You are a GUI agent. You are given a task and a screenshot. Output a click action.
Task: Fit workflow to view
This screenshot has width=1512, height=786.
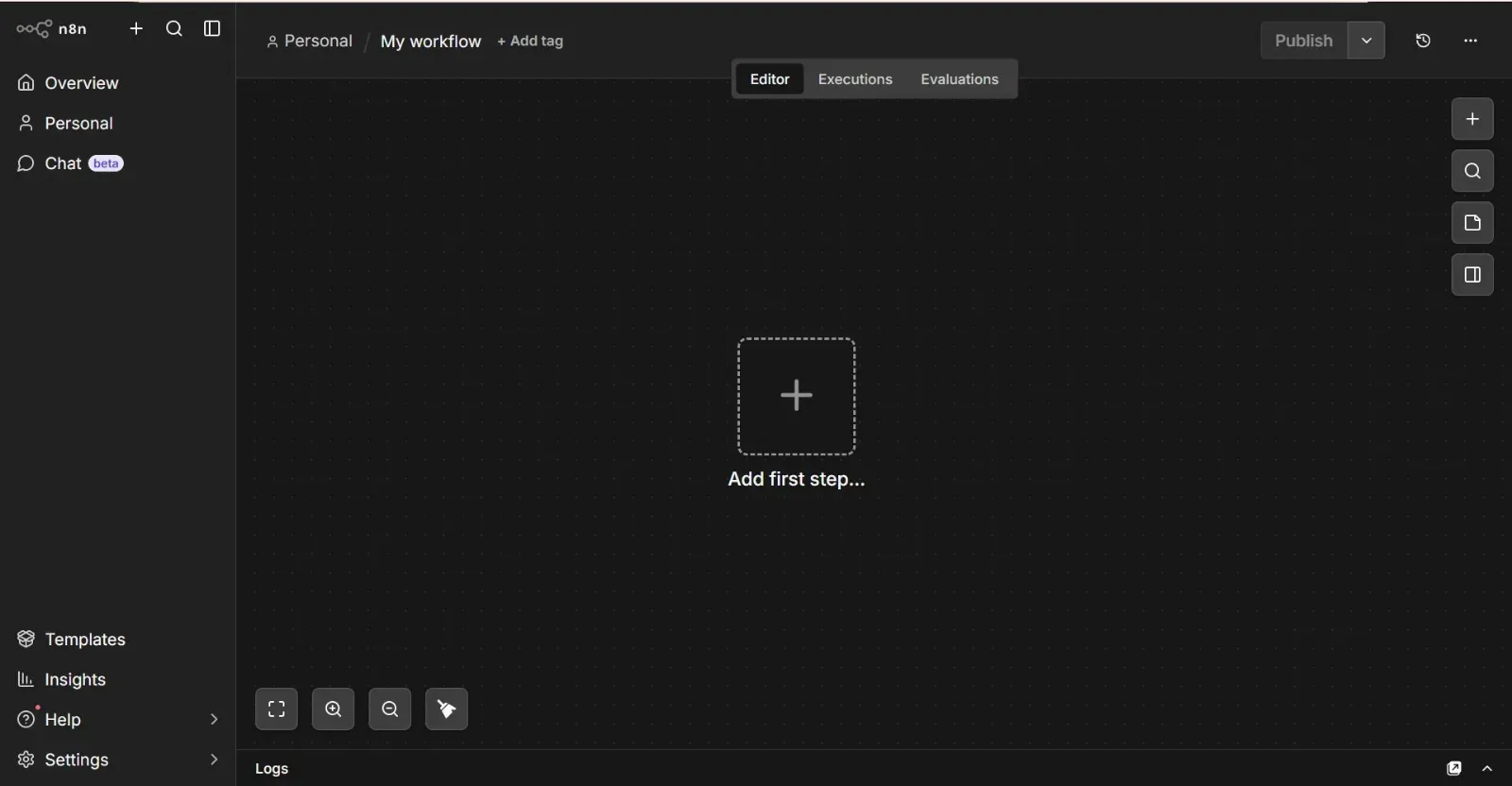pos(276,709)
